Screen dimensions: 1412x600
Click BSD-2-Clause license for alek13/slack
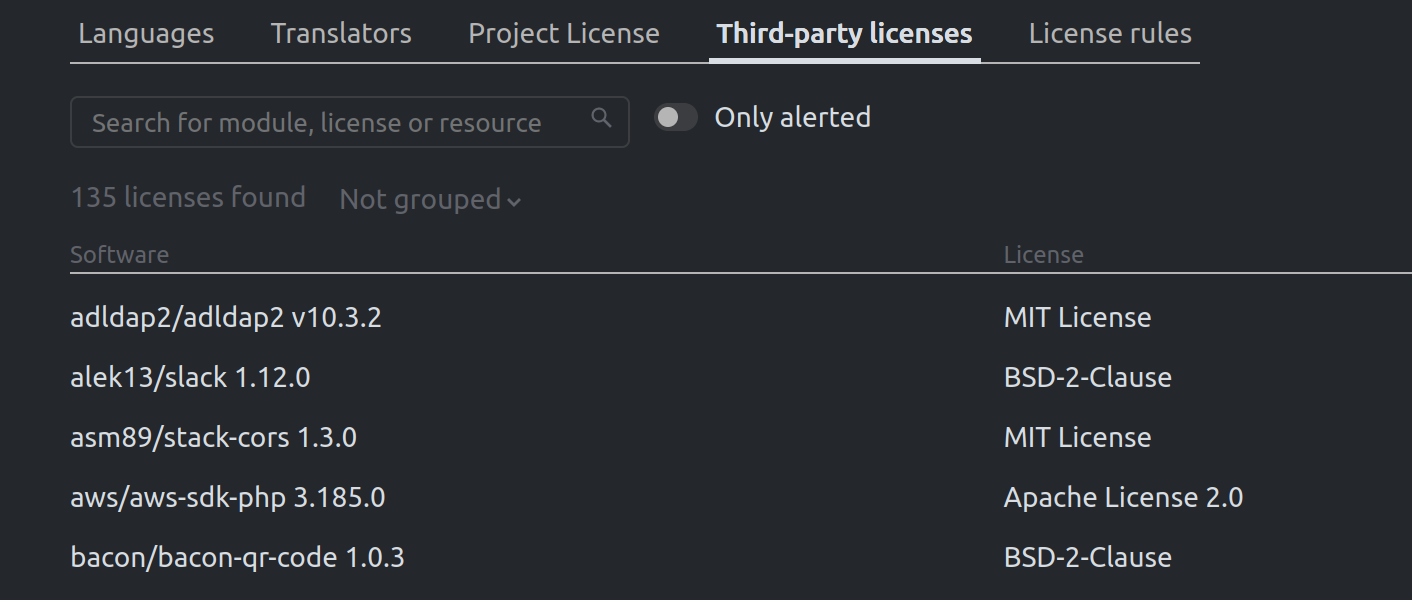pyautogui.click(x=1087, y=378)
